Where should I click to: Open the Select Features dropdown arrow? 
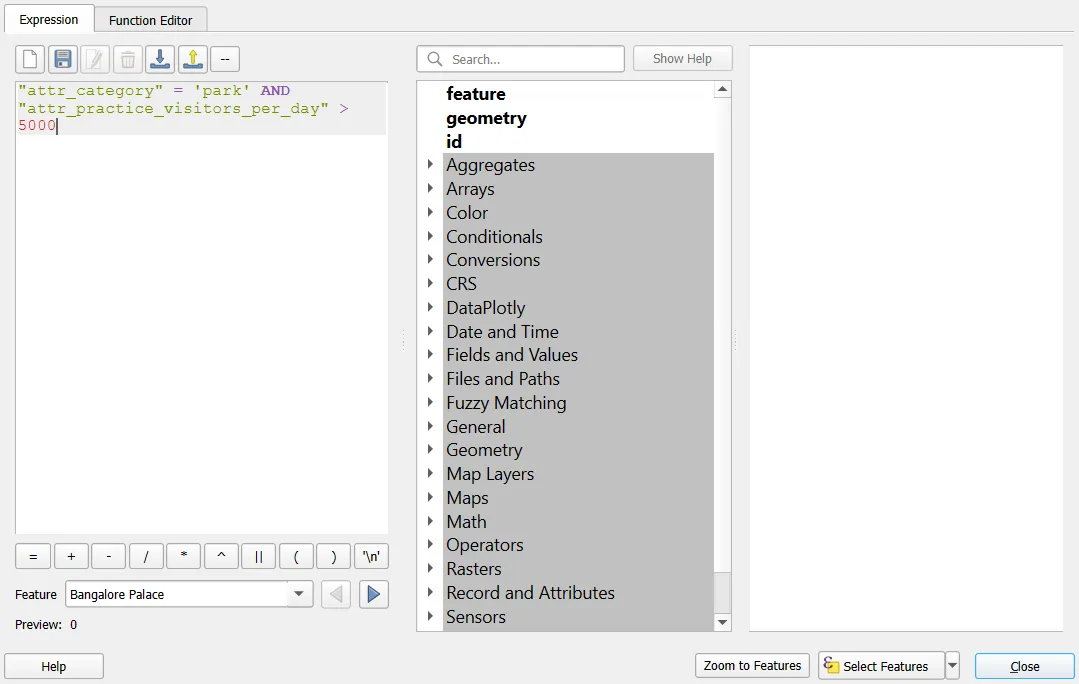click(952, 666)
